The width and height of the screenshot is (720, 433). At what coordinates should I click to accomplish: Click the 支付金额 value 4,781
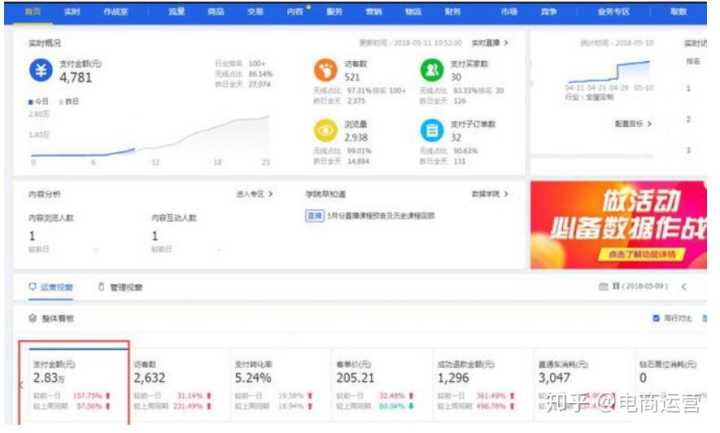tap(76, 78)
